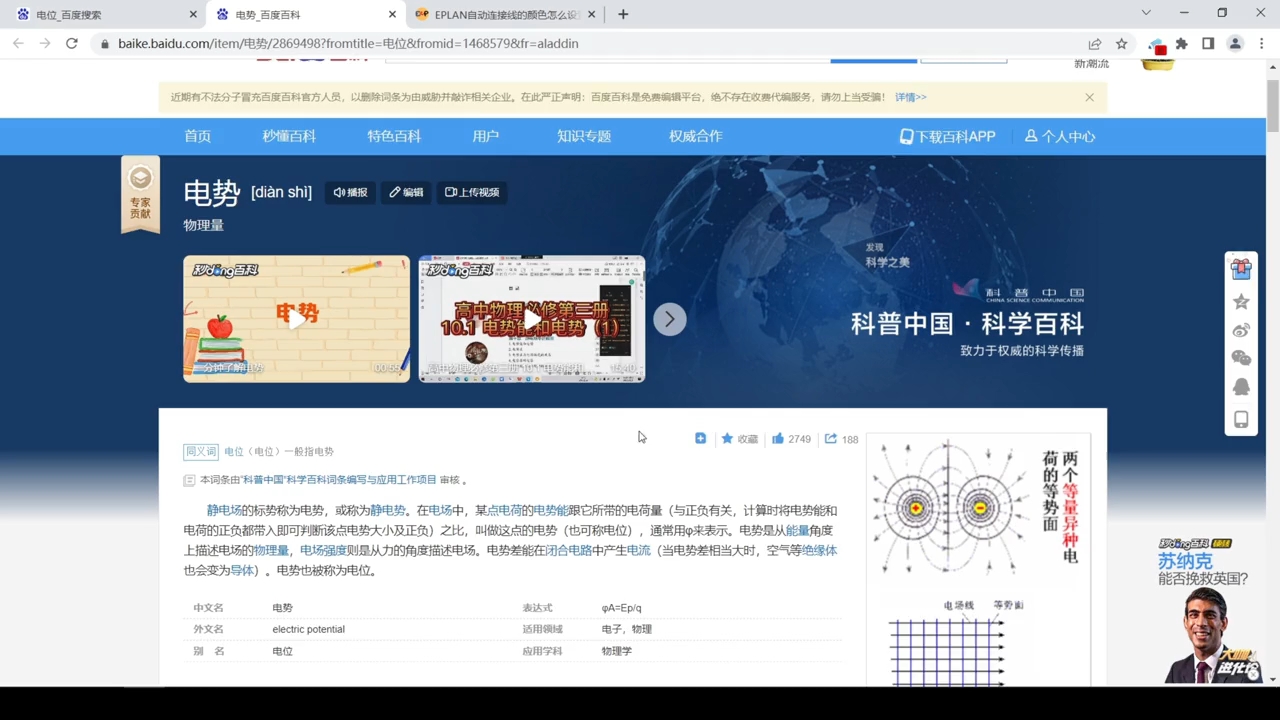
Task: Go back to previous page in Chrome
Action: point(18,44)
